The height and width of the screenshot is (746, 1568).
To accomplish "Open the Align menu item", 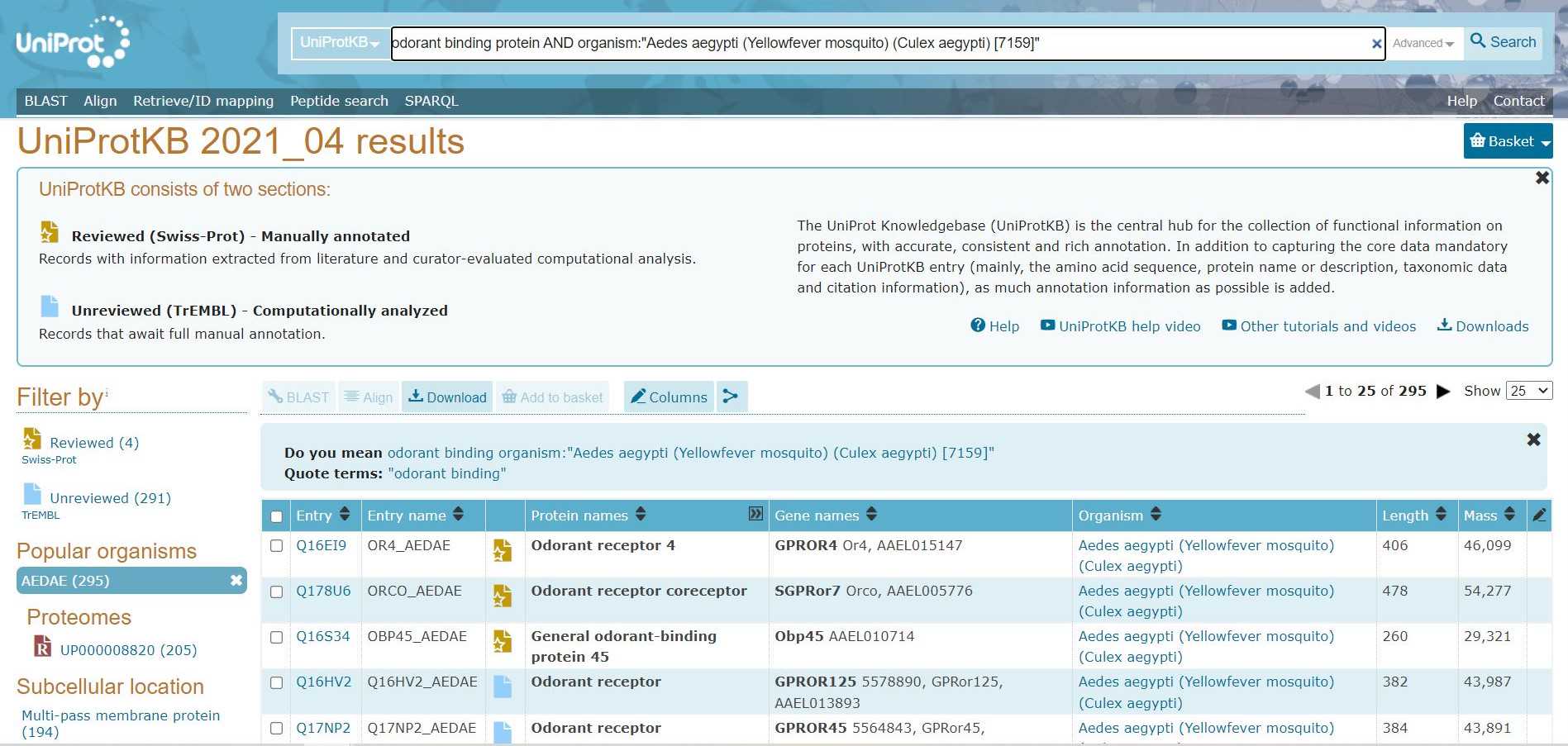I will pos(100,101).
